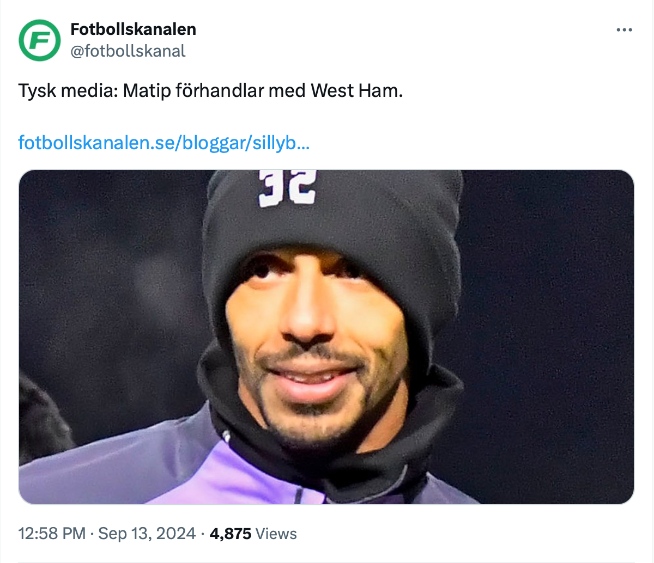Click the green Fotbollskanalen avatar logo
654x563 pixels.
tap(40, 40)
